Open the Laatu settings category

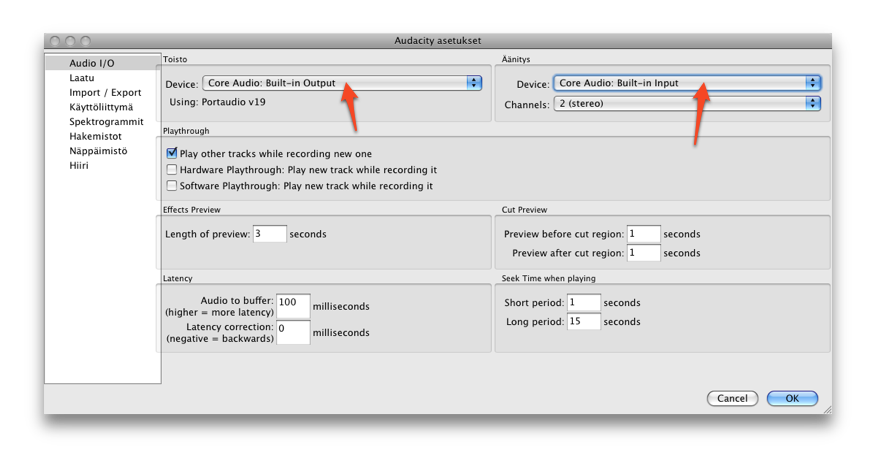point(82,78)
